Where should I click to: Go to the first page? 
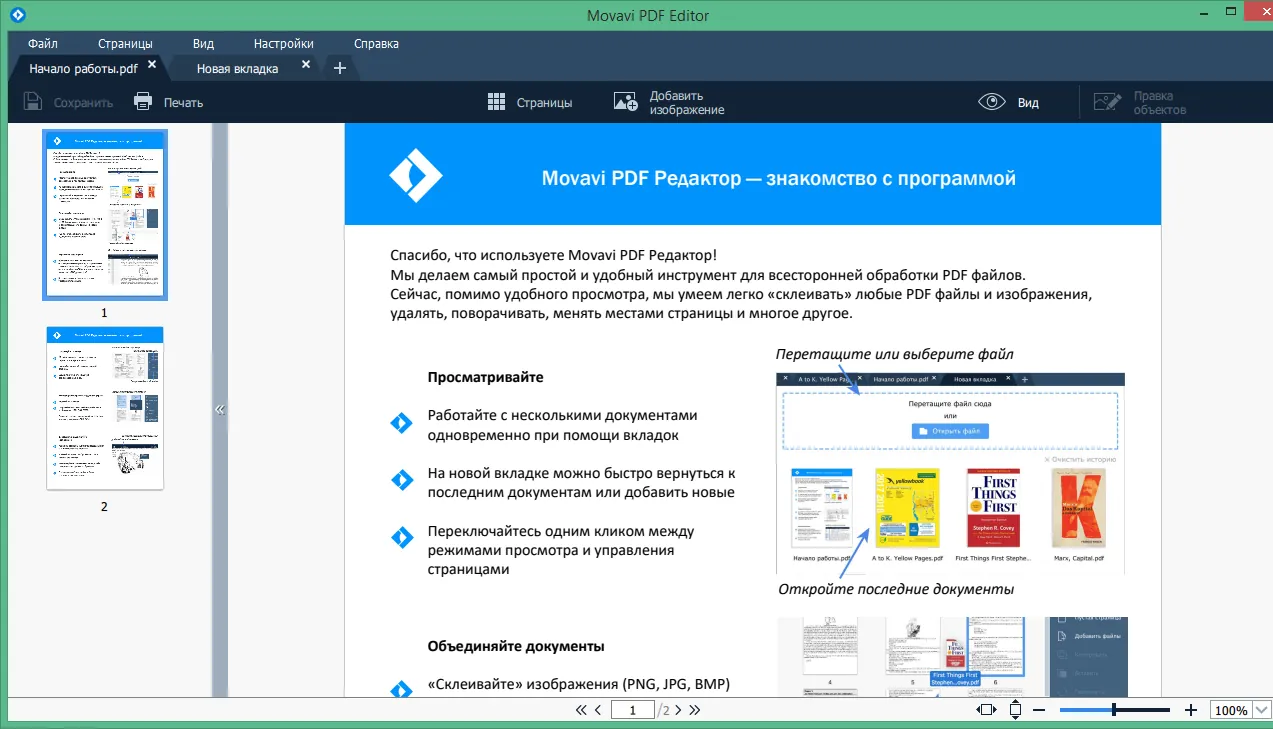581,711
